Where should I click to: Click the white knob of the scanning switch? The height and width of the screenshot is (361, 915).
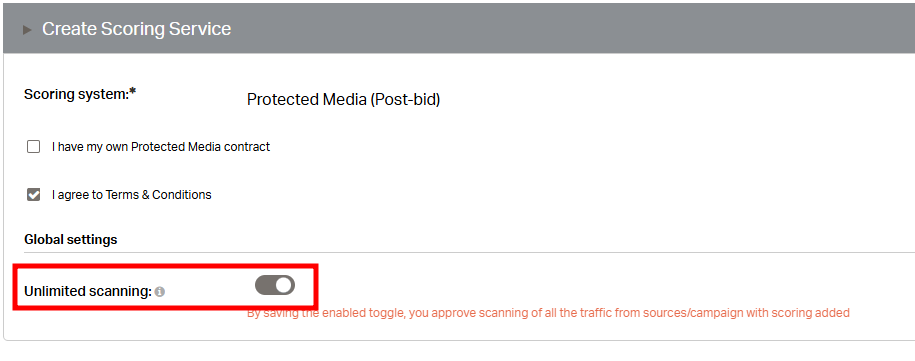coord(284,285)
